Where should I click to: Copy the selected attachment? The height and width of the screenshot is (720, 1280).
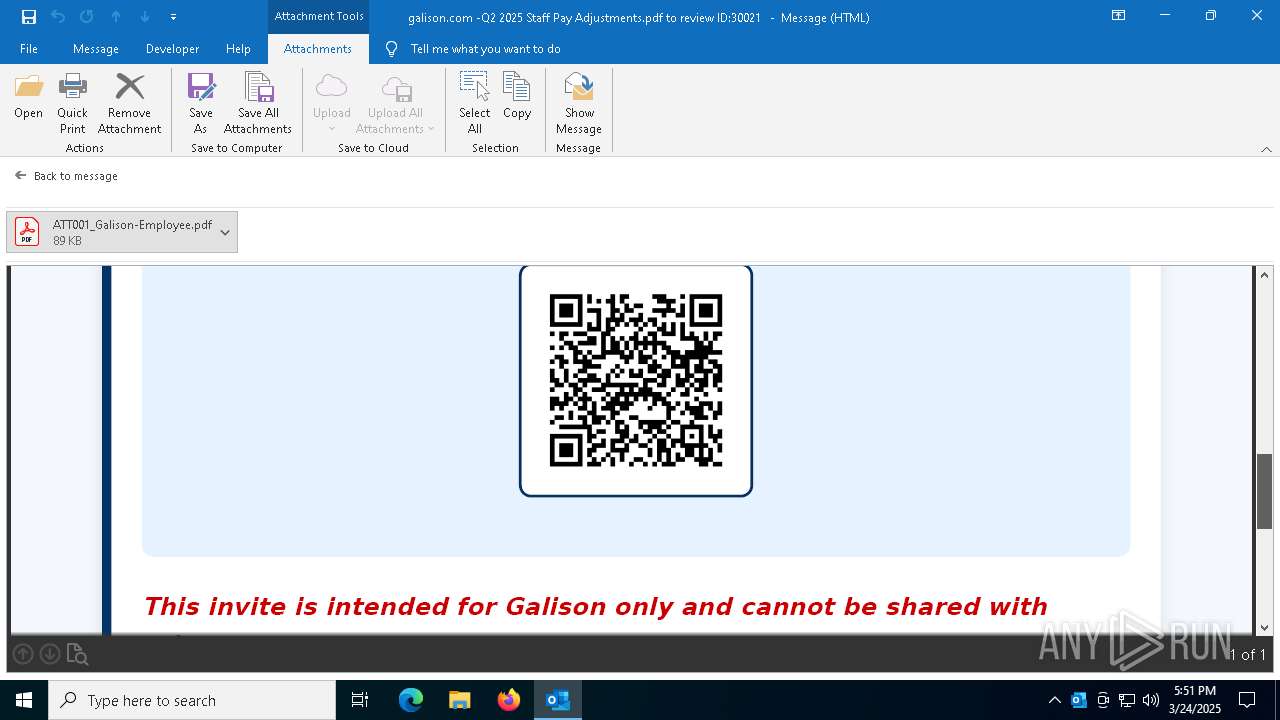pos(517,97)
